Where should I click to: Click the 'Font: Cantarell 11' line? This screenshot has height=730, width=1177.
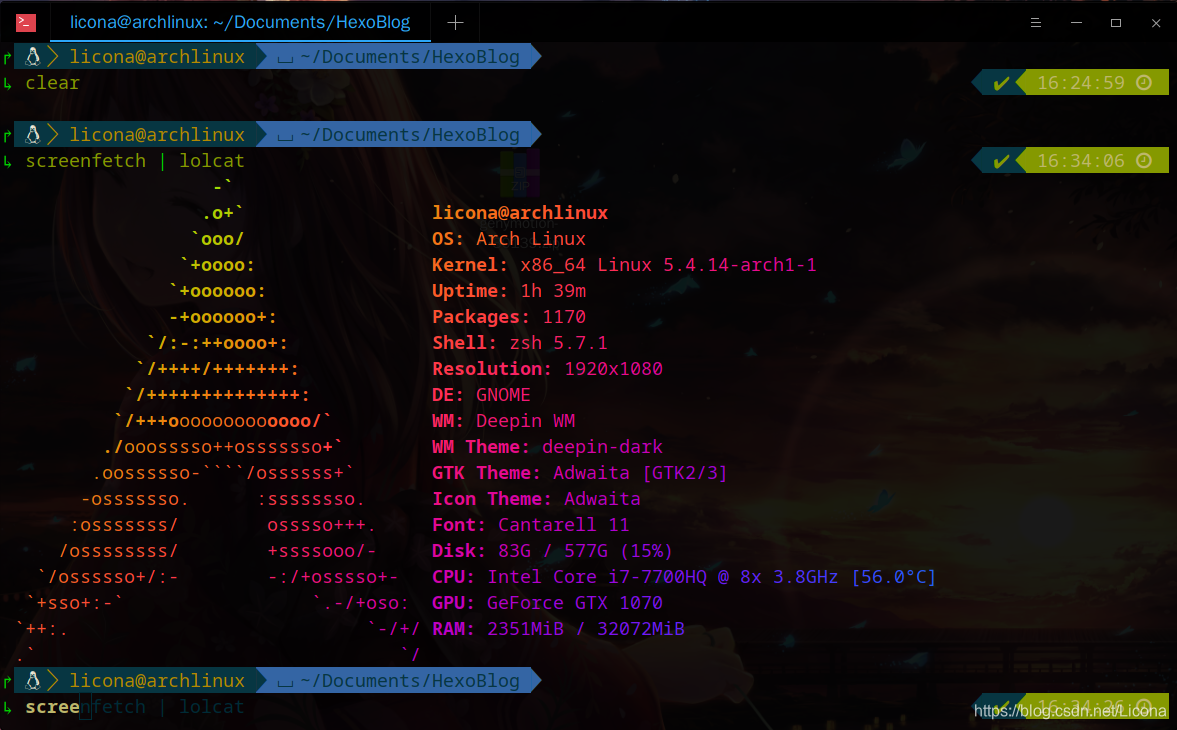[531, 525]
